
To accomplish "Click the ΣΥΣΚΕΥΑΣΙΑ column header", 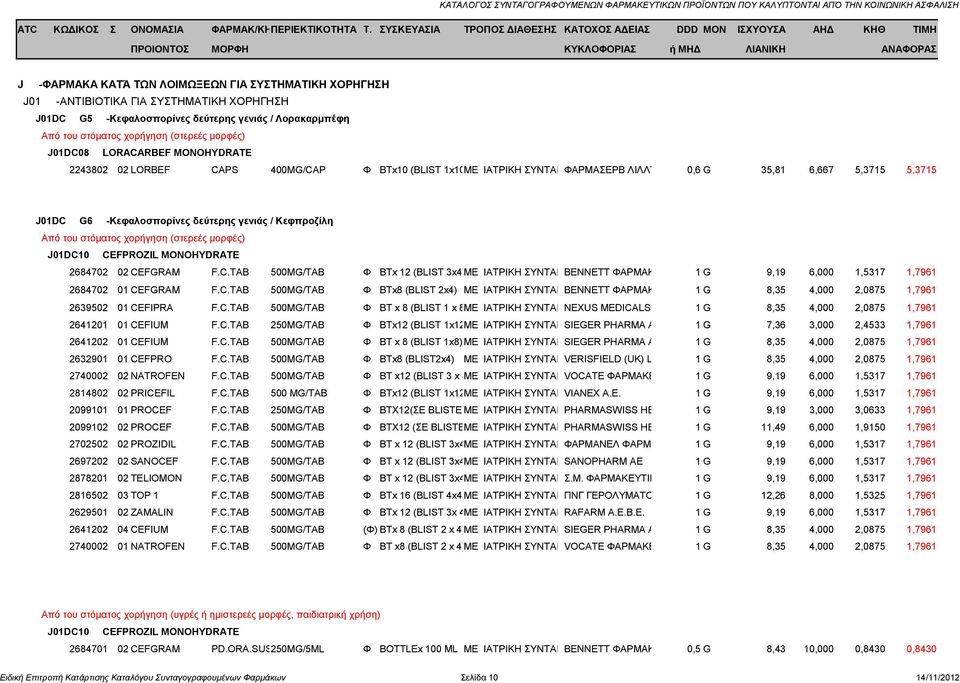I will (x=410, y=29).
